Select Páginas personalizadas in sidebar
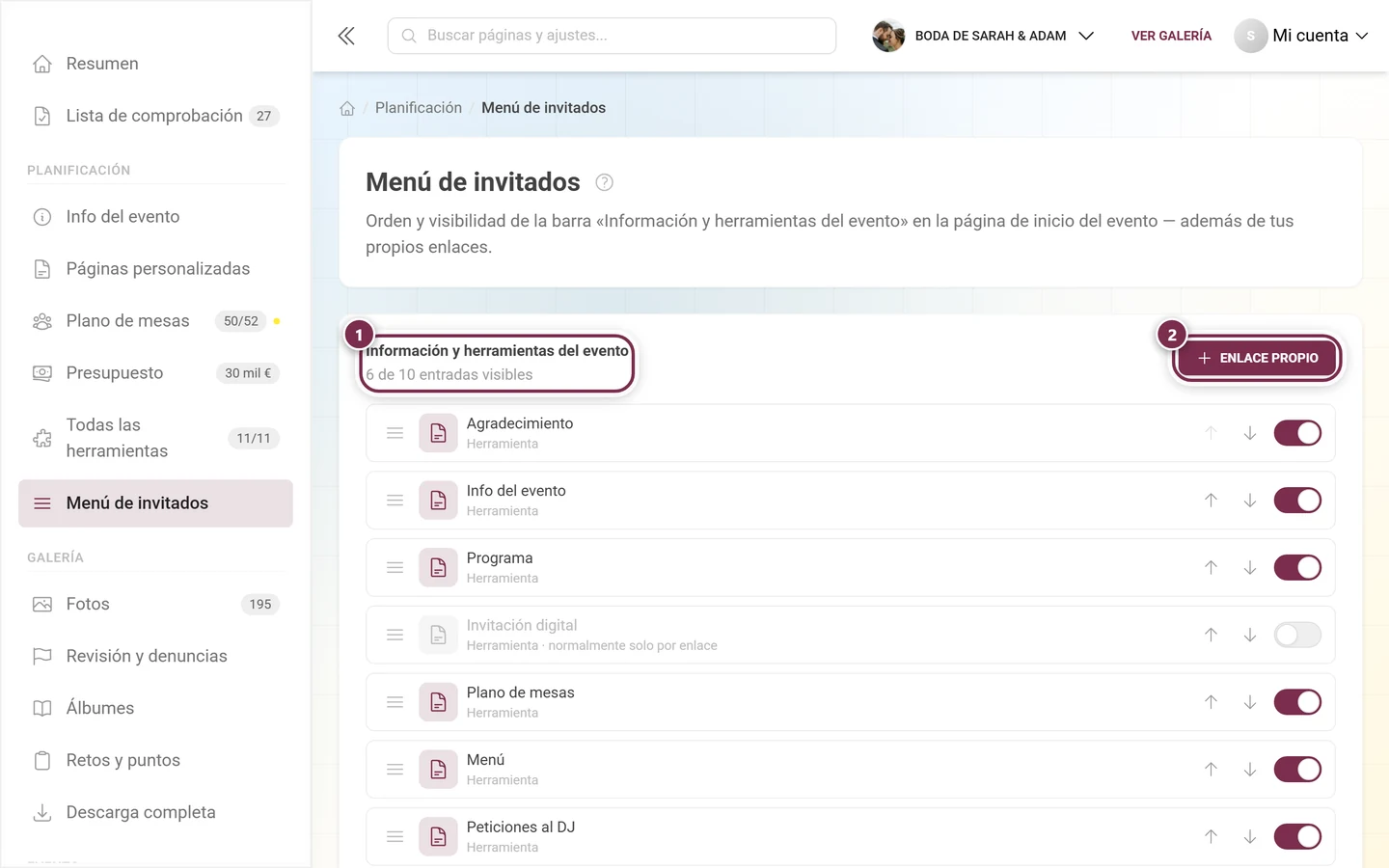The width and height of the screenshot is (1389, 868). pyautogui.click(x=155, y=269)
